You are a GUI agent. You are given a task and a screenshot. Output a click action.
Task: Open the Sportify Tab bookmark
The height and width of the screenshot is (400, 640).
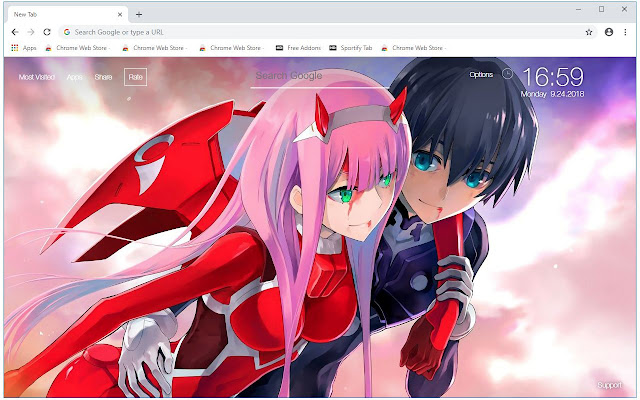pyautogui.click(x=351, y=48)
